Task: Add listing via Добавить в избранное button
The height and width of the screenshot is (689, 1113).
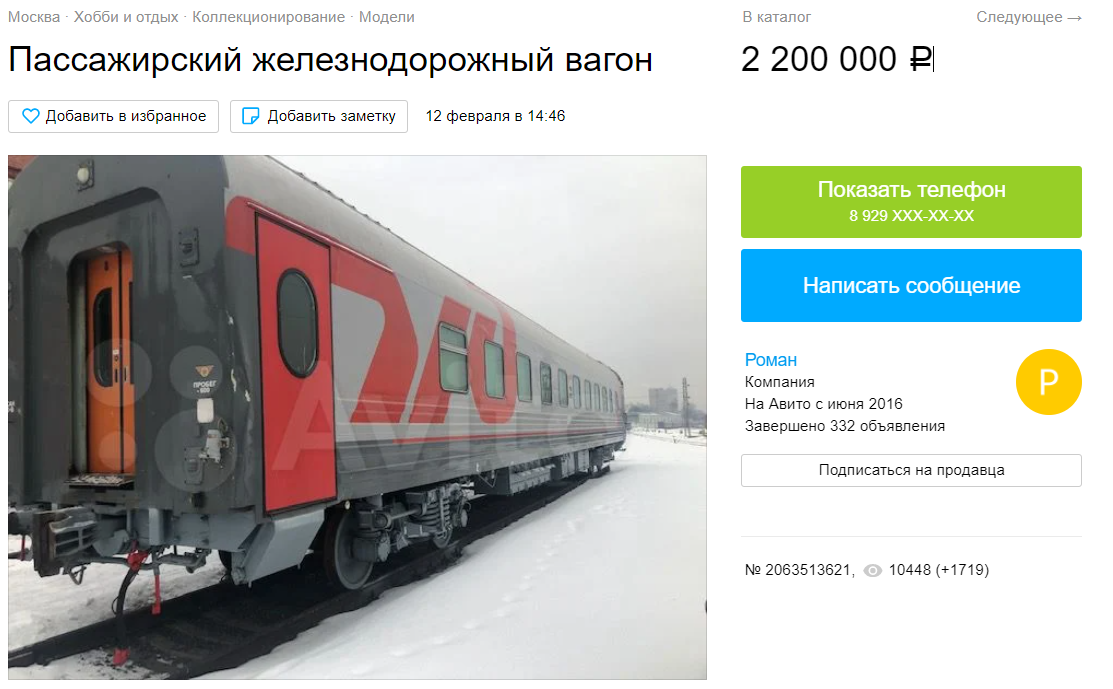Action: 114,116
